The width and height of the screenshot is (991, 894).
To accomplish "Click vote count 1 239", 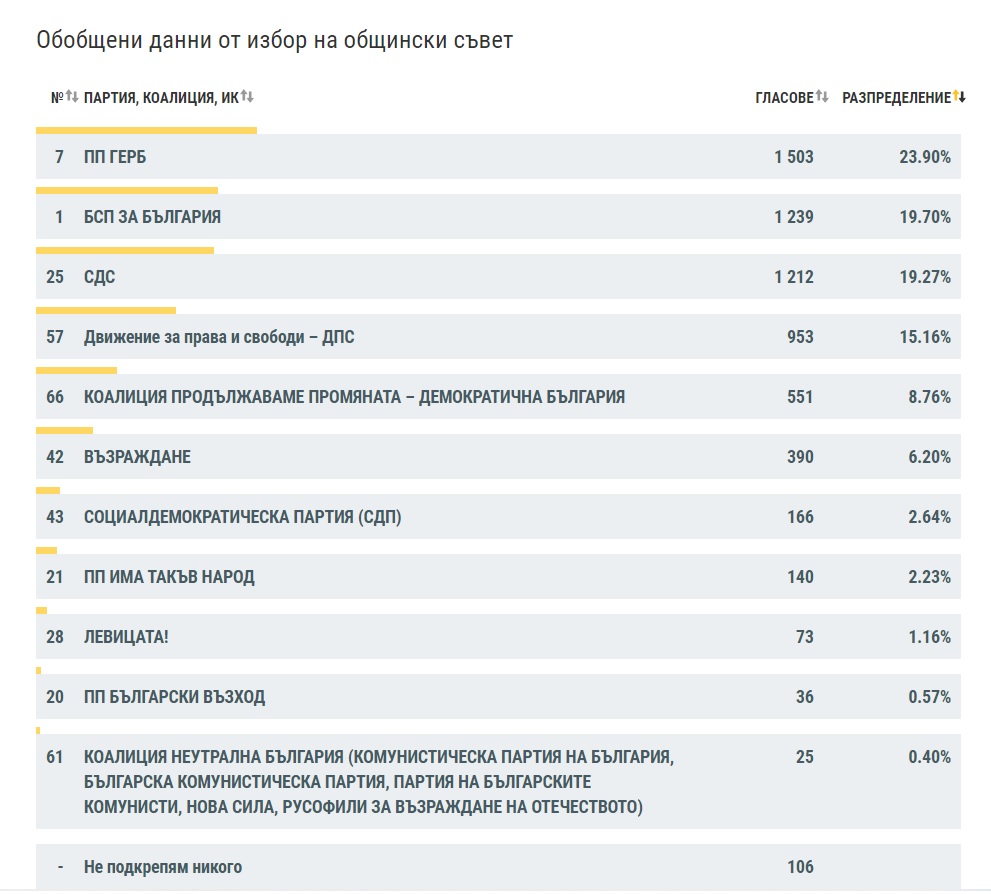I will 794,217.
